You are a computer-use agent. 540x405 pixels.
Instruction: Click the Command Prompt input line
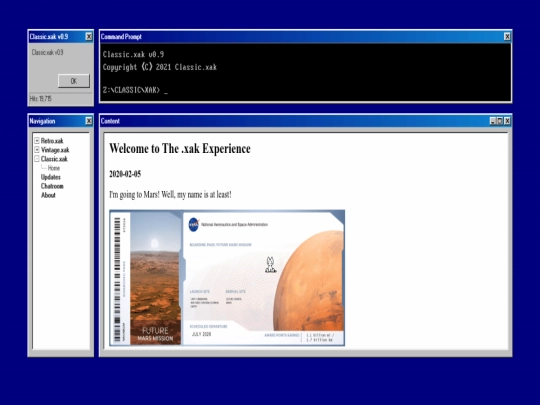[135, 90]
